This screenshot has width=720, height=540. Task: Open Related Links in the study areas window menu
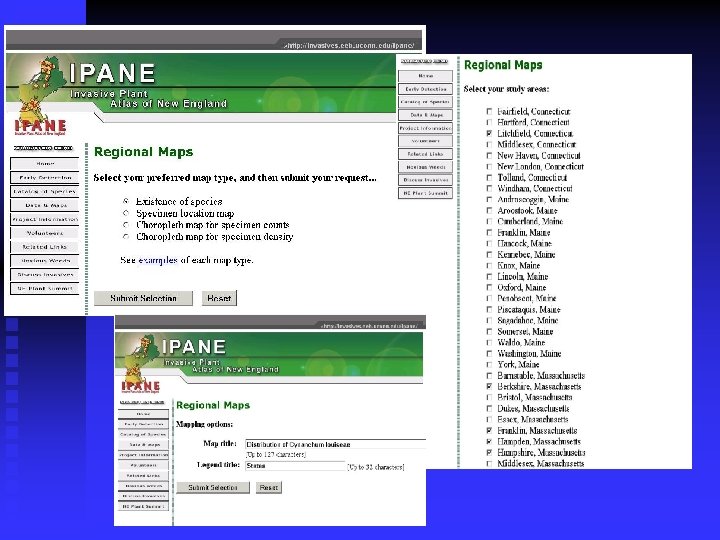coord(425,154)
